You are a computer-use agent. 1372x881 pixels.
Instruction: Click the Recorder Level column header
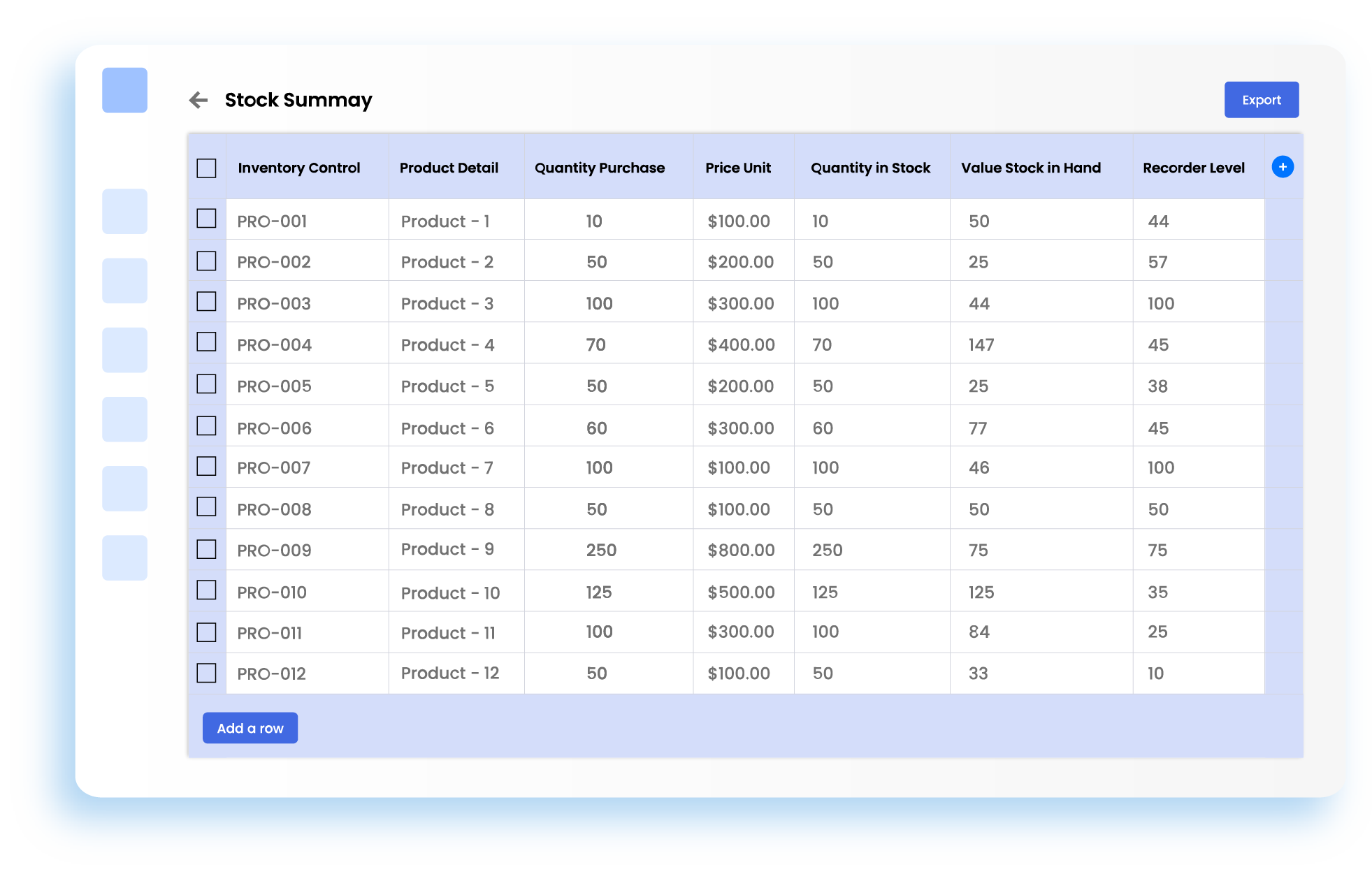(x=1193, y=168)
